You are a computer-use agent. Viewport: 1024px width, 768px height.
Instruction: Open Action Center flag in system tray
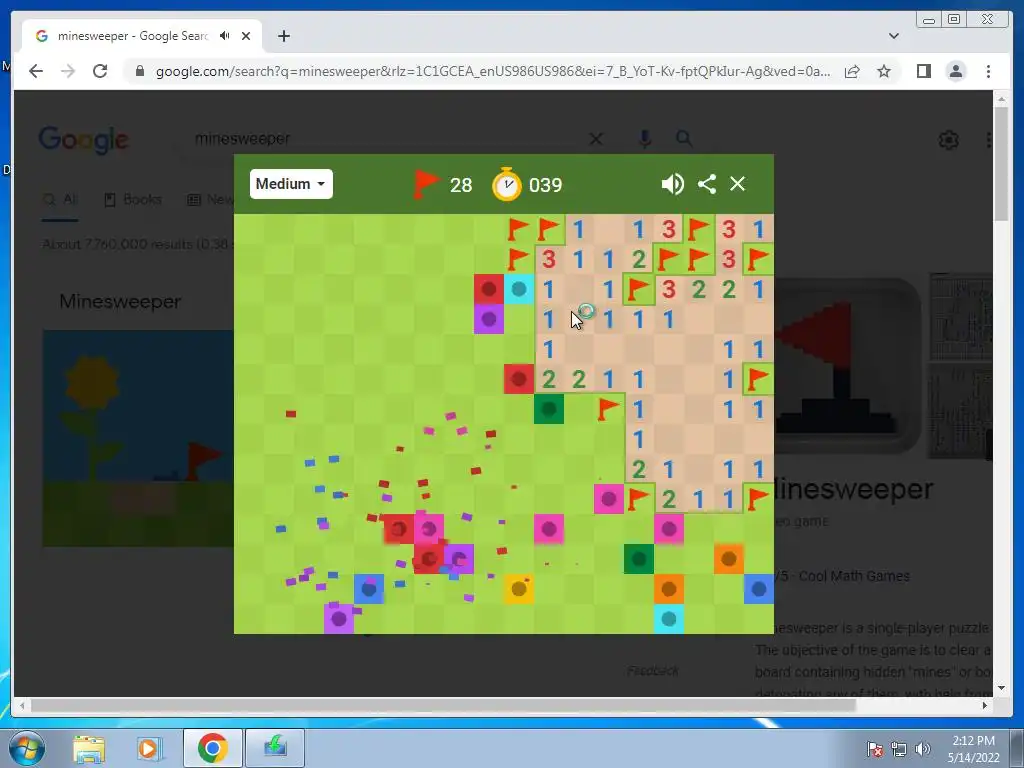[875, 749]
